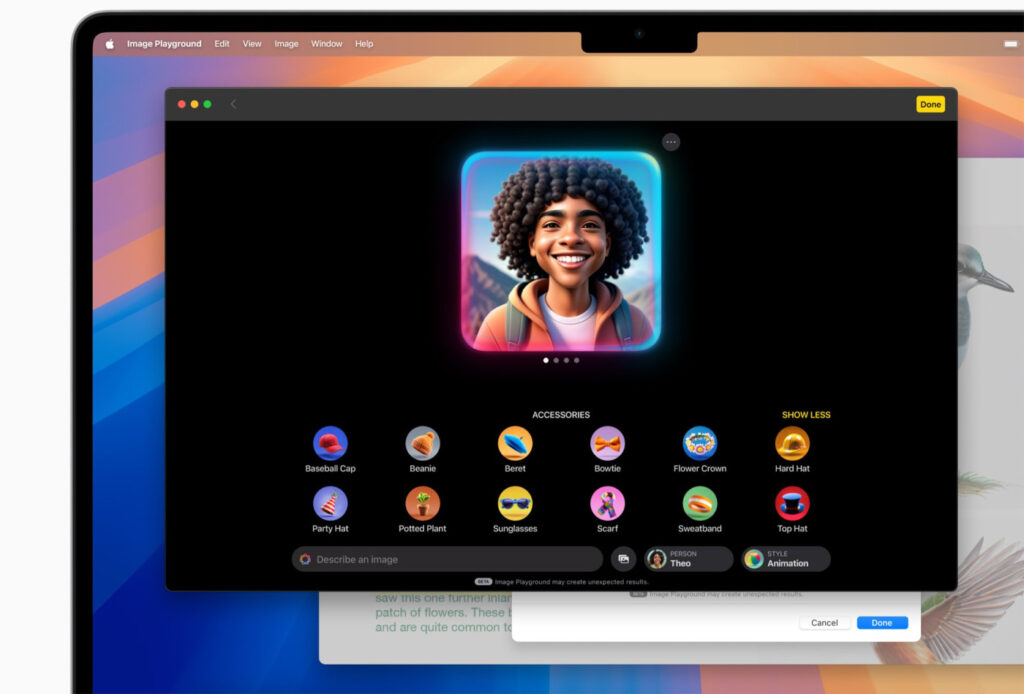Viewport: 1024px width, 694px height.
Task: Open the Image menu
Action: [286, 44]
